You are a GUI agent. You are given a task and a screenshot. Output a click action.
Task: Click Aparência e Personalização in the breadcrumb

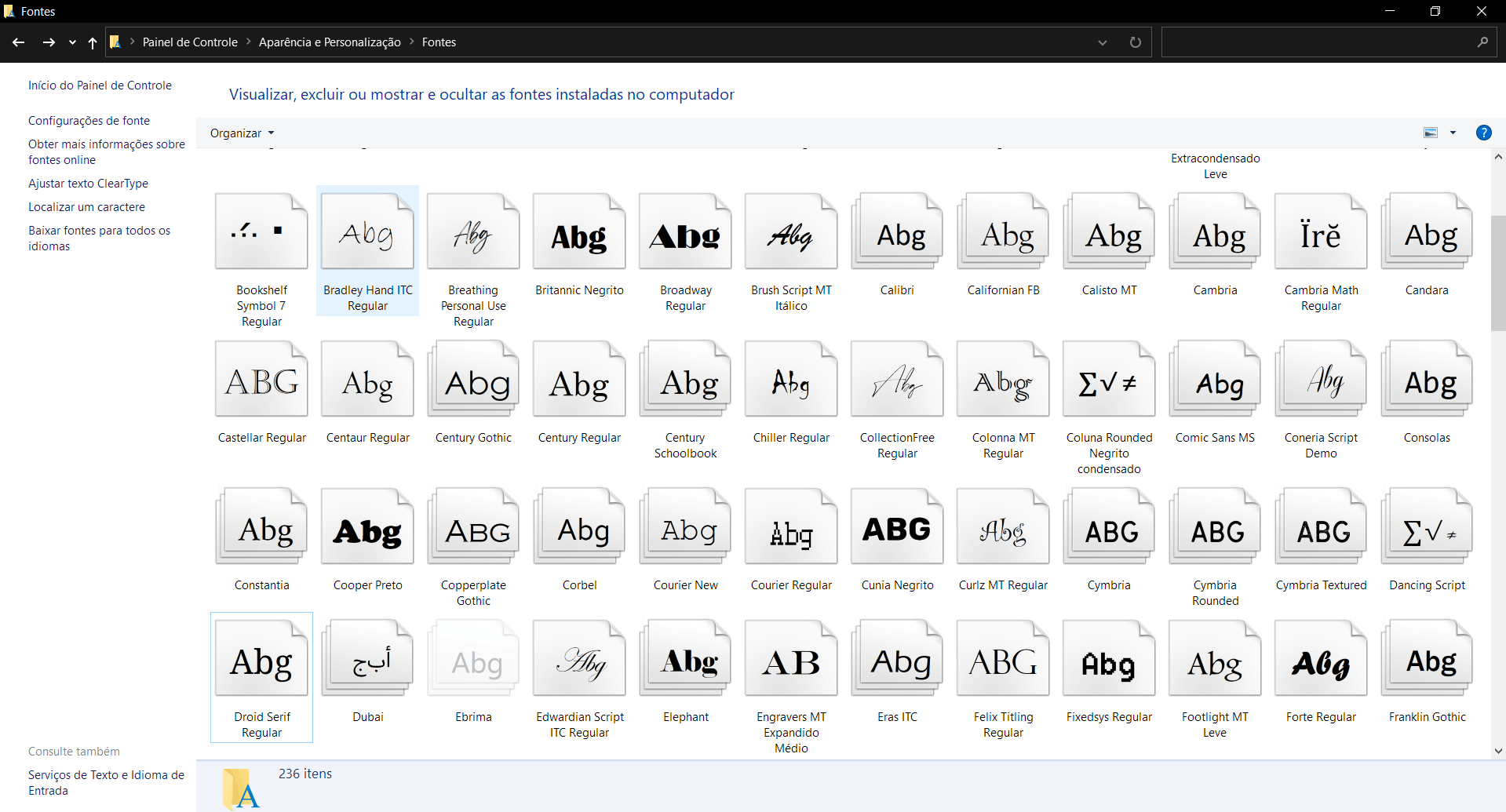pyautogui.click(x=330, y=42)
